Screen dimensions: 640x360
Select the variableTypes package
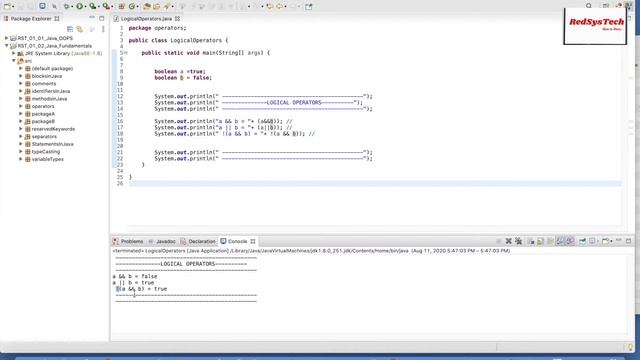[47, 159]
